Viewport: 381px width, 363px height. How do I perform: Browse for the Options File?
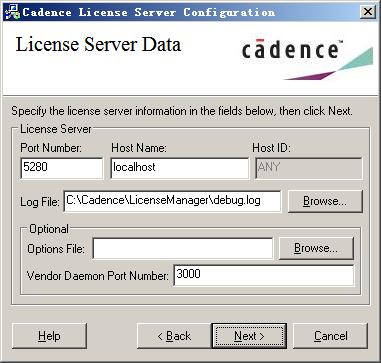coord(316,248)
